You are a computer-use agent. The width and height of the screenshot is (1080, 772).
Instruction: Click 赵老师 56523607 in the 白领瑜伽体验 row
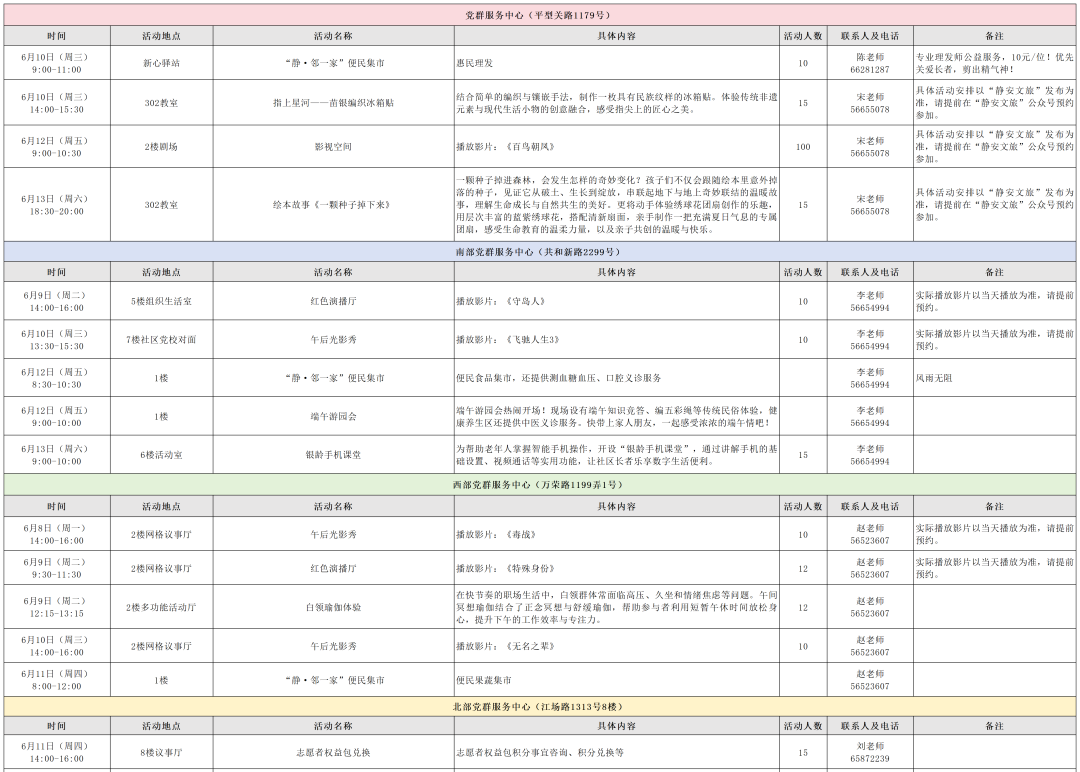click(870, 607)
